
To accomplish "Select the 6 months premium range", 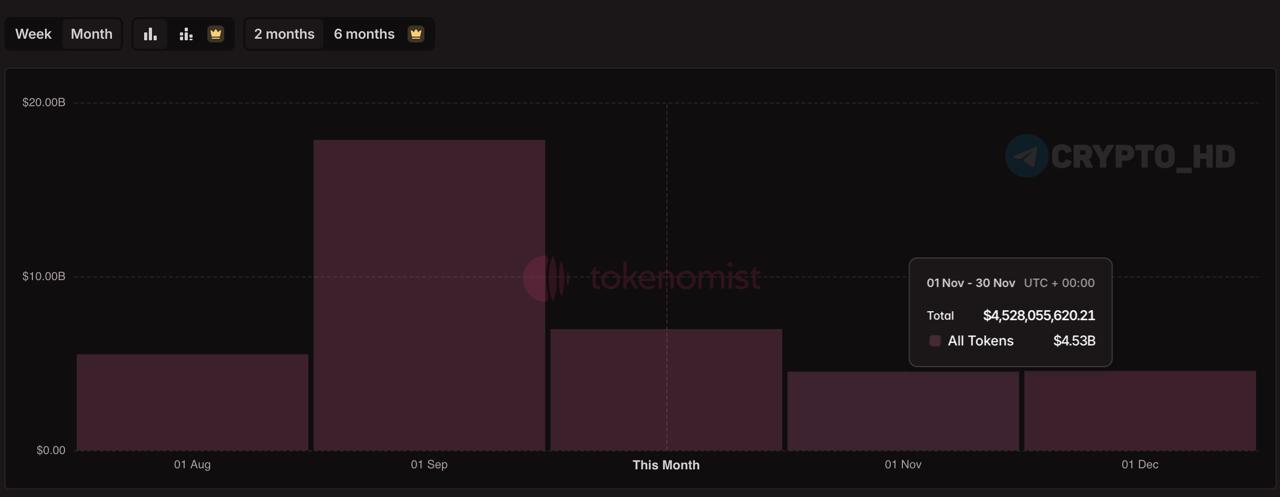I will click(x=364, y=34).
